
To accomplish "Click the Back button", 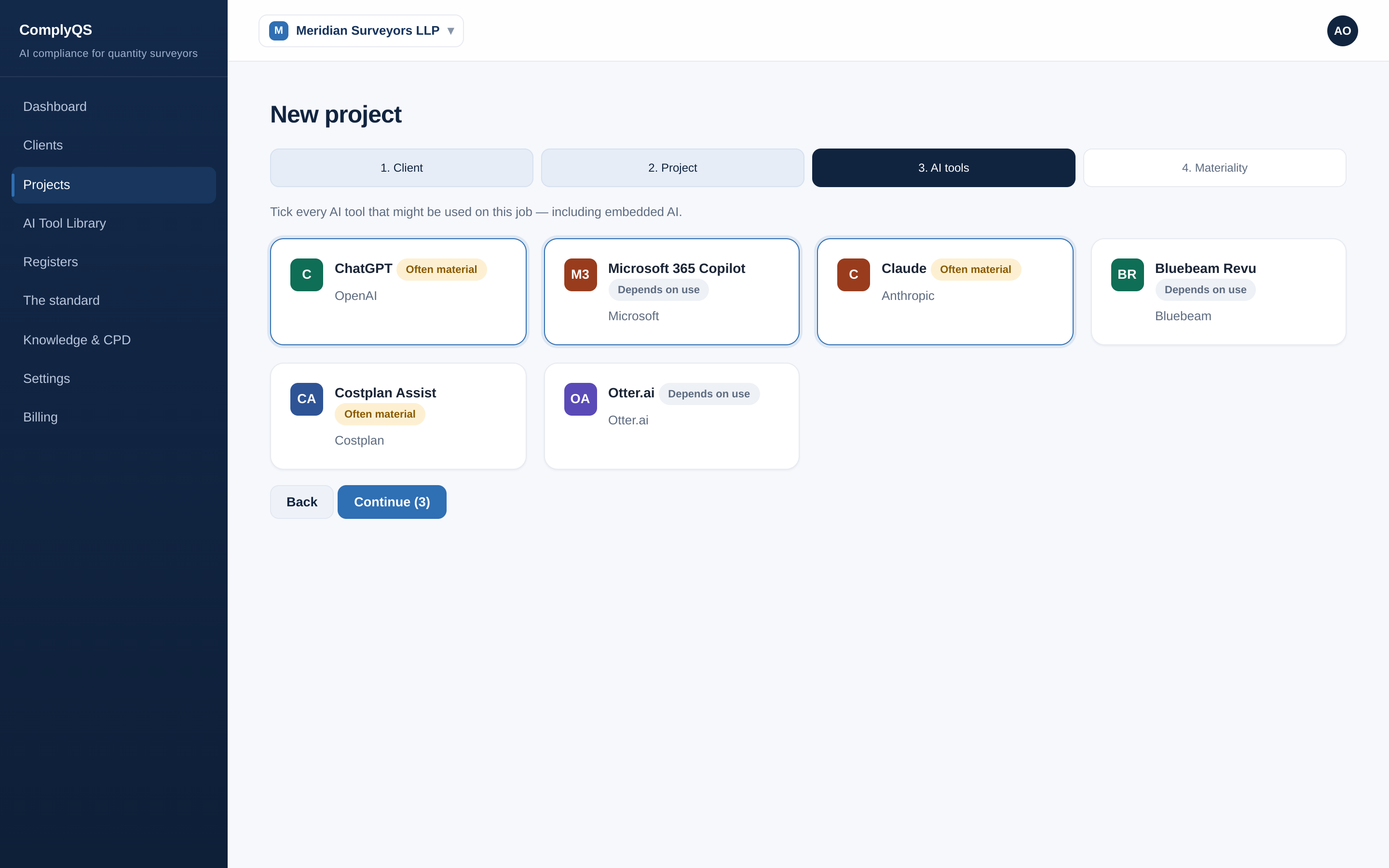I will click(302, 502).
